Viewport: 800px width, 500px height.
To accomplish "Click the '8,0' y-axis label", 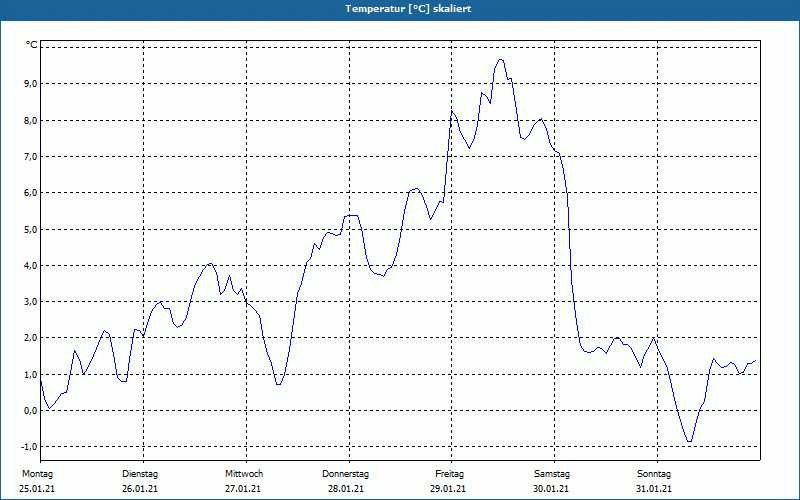I will [31, 120].
